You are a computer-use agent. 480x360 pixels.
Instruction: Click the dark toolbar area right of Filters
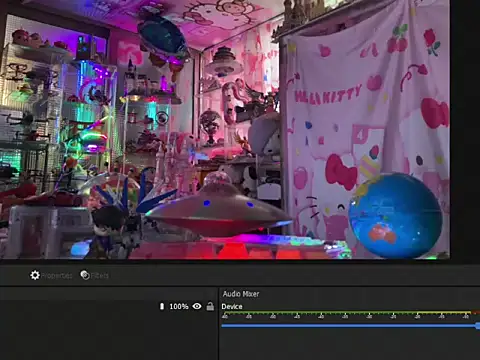coord(293,275)
